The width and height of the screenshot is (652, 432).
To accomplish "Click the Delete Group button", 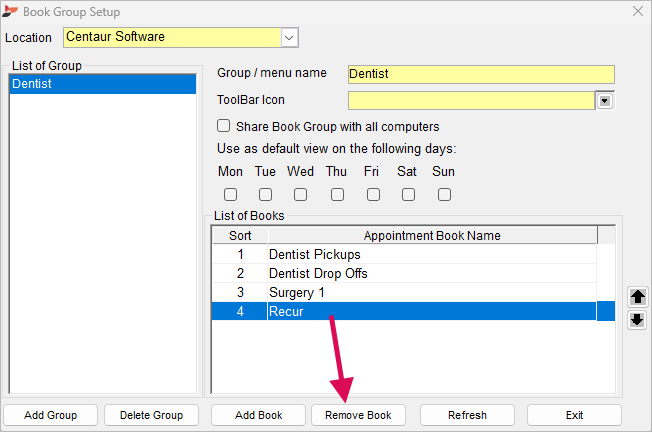I will pos(151,415).
